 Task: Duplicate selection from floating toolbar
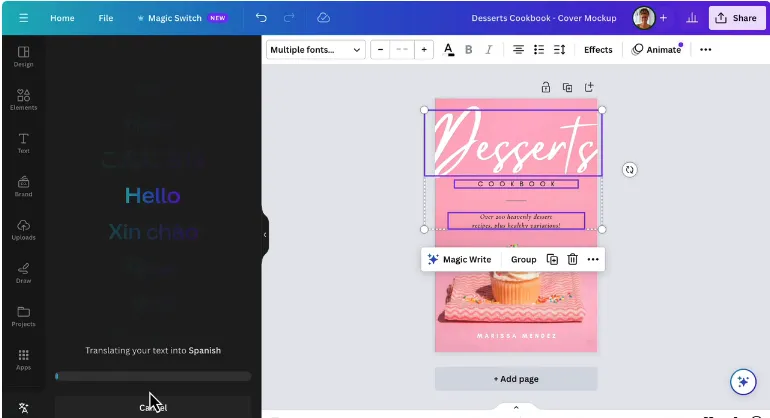click(x=552, y=259)
